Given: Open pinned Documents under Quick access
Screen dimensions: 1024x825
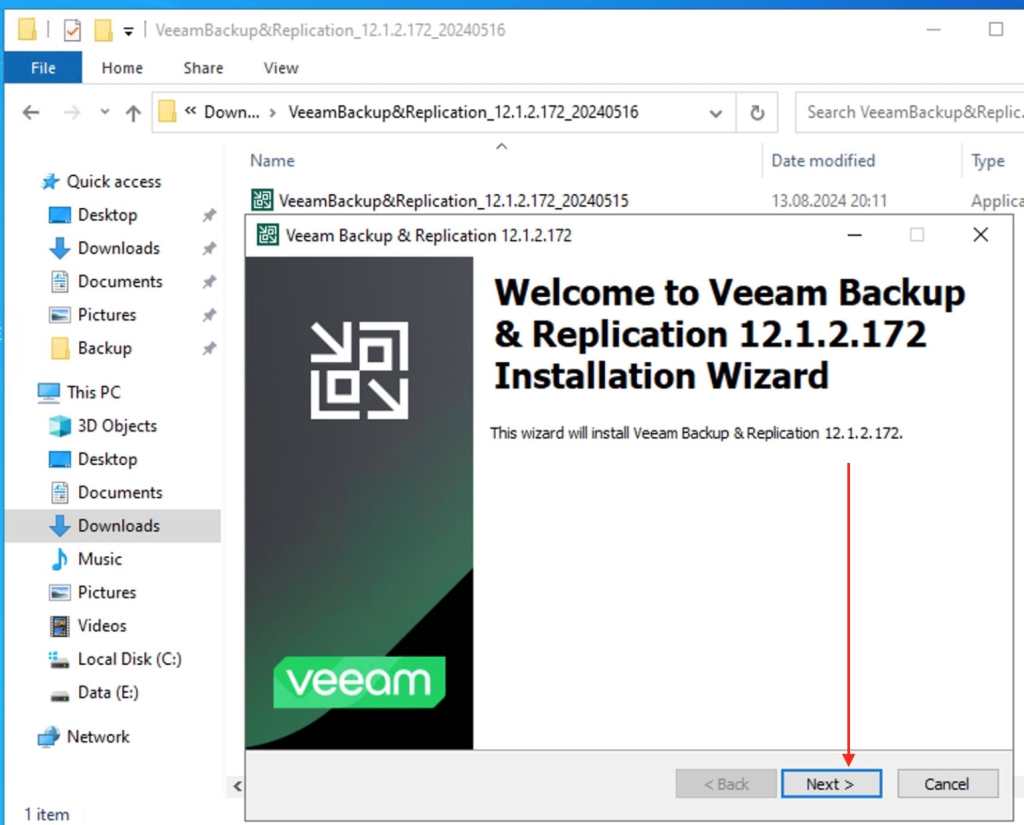Looking at the screenshot, I should (120, 282).
